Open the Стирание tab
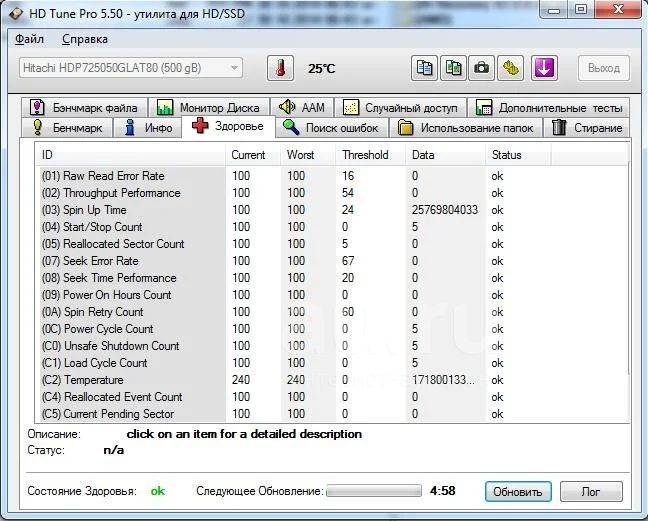 (587, 128)
